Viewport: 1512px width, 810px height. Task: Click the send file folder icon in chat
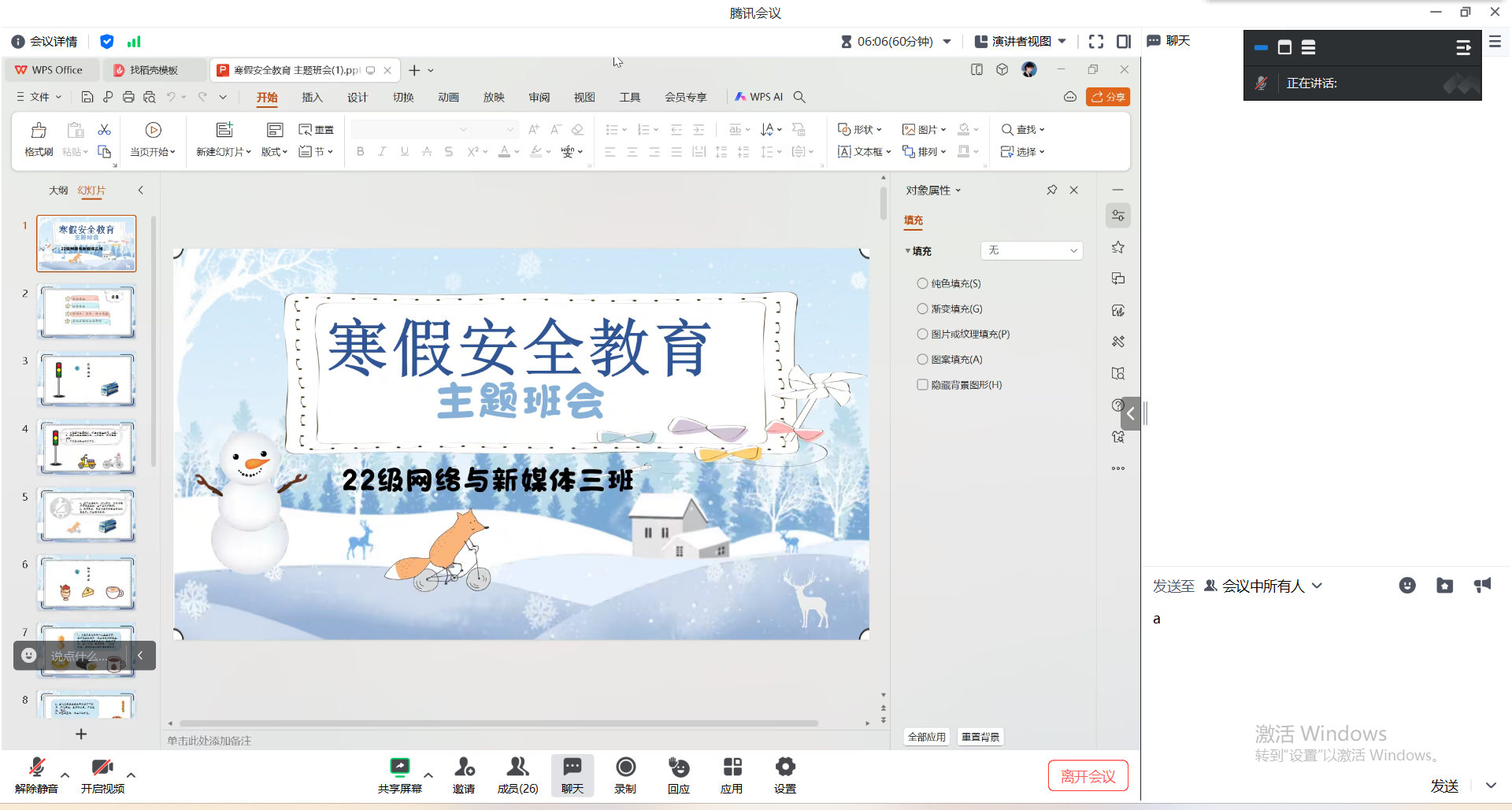click(1444, 585)
